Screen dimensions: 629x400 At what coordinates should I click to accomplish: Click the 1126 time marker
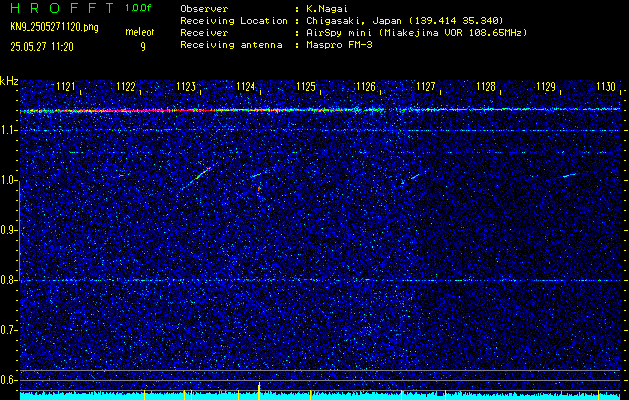(366, 86)
